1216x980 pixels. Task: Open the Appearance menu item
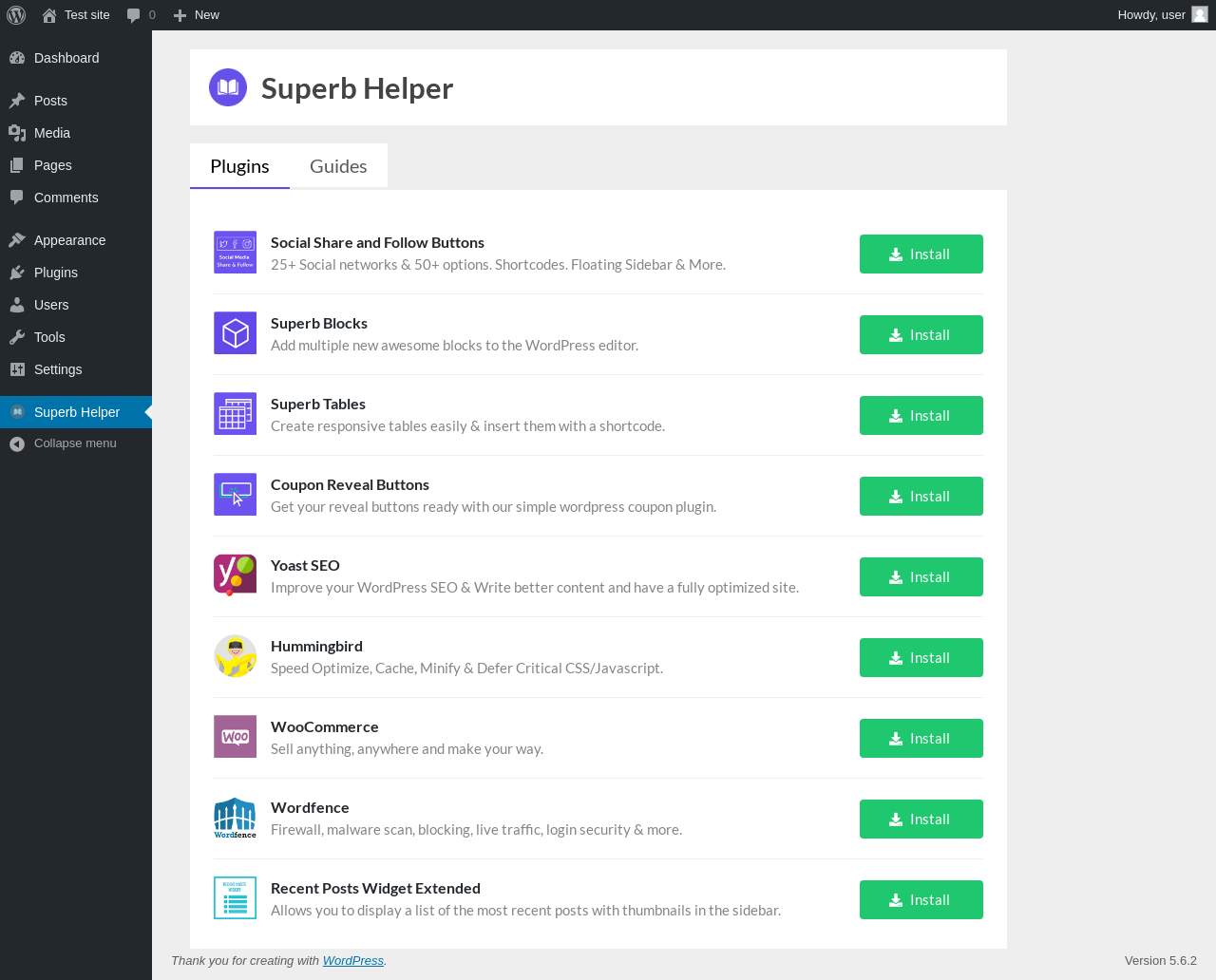(76, 240)
